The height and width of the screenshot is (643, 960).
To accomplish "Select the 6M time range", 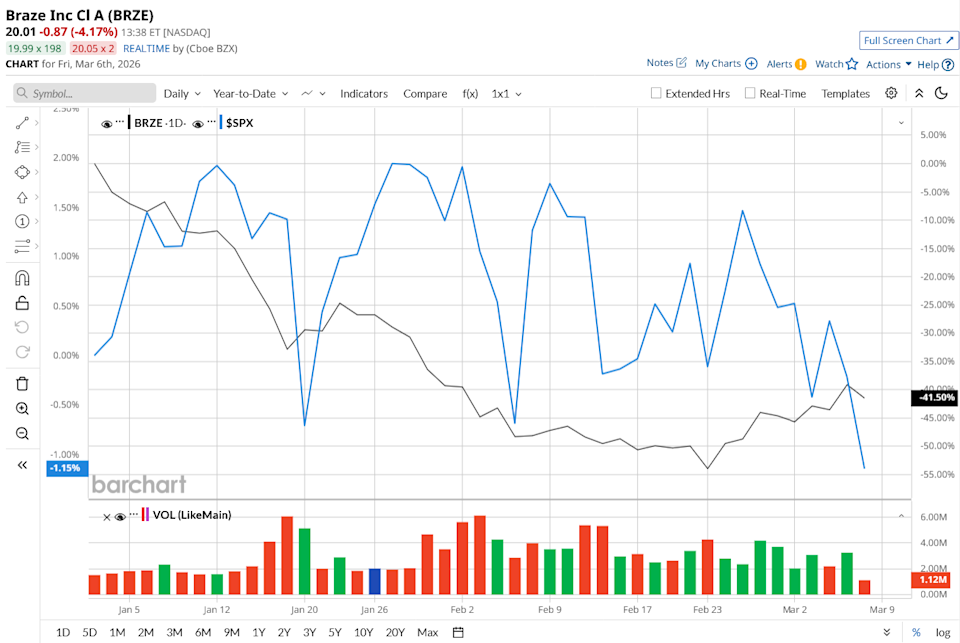I will [203, 632].
